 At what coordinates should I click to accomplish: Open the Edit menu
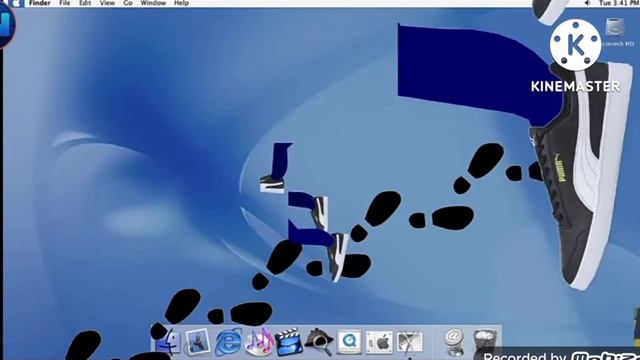(x=85, y=3)
